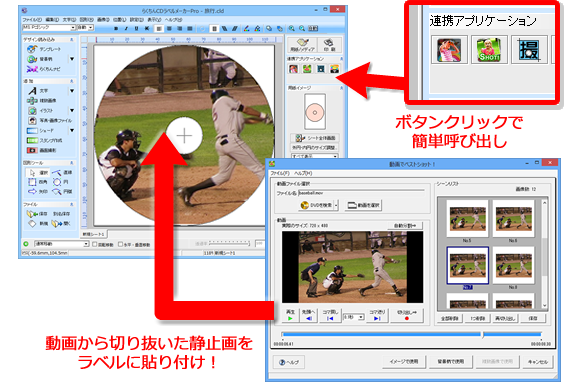Click the zoom-in magnifier in the toolbar
This screenshot has height=387, width=582.
292,28
